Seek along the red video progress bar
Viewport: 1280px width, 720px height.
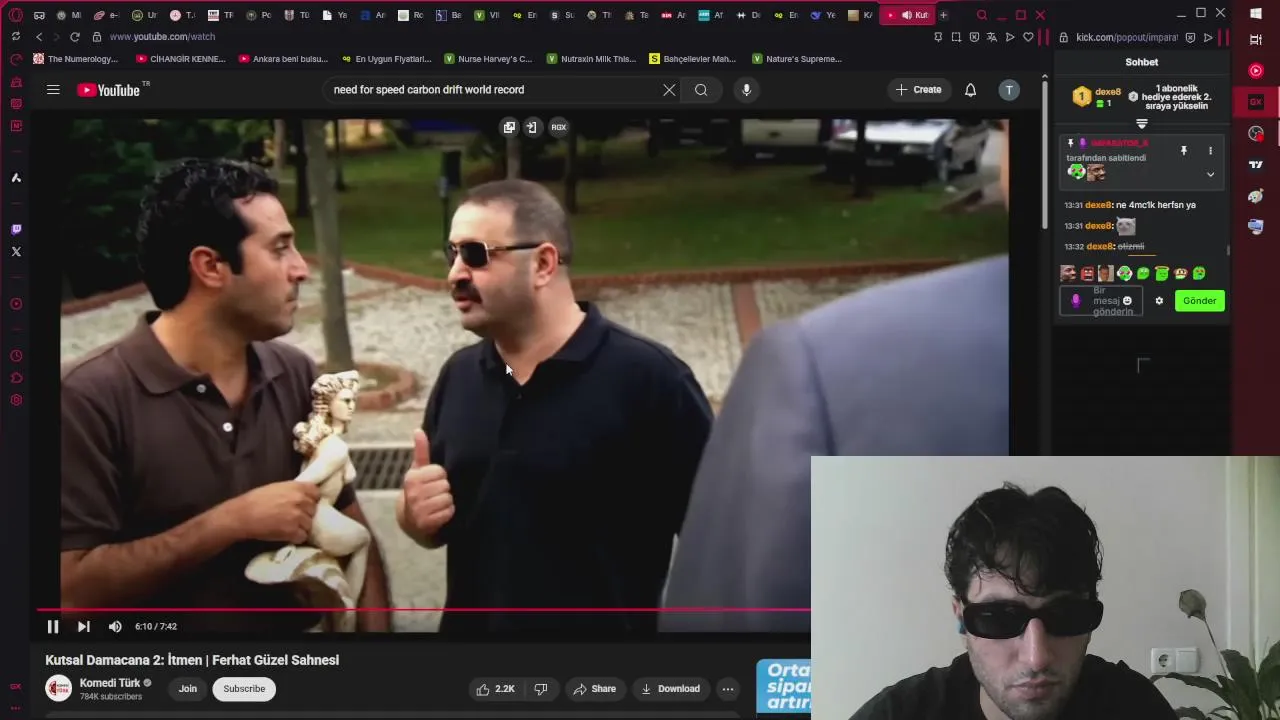point(424,609)
